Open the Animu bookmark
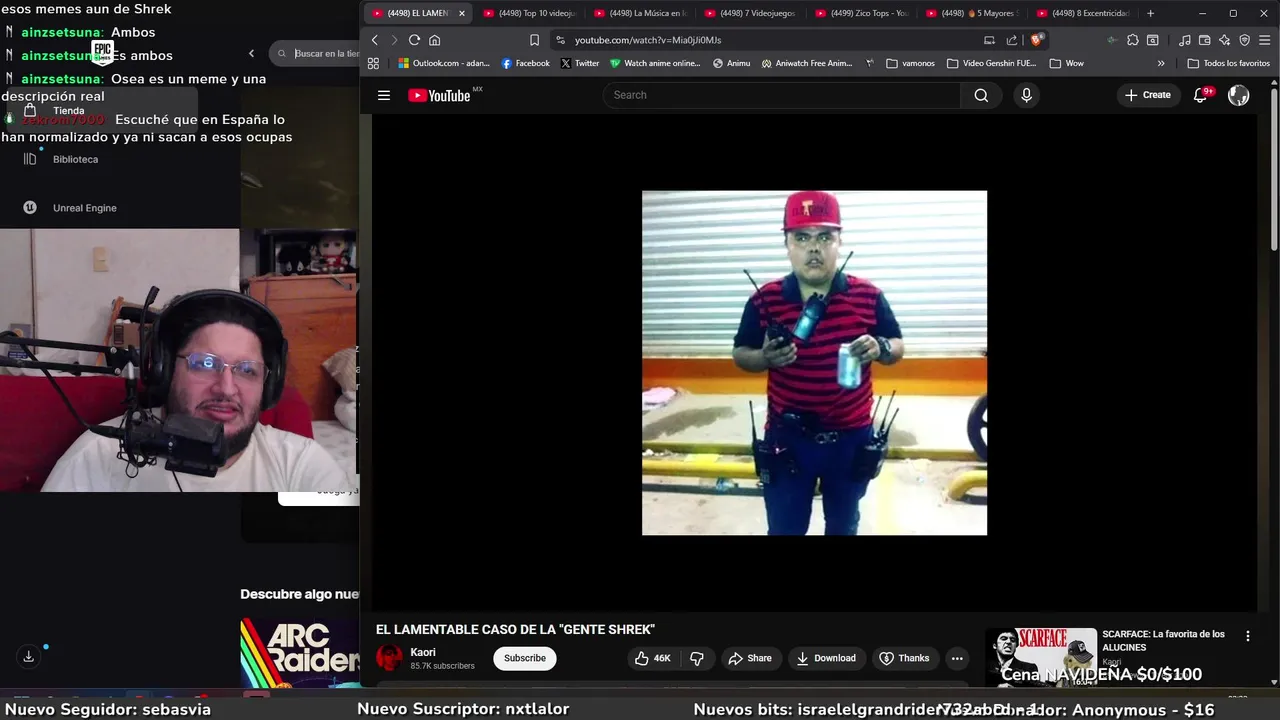Screen dimensions: 1280x720 pyautogui.click(x=731, y=63)
